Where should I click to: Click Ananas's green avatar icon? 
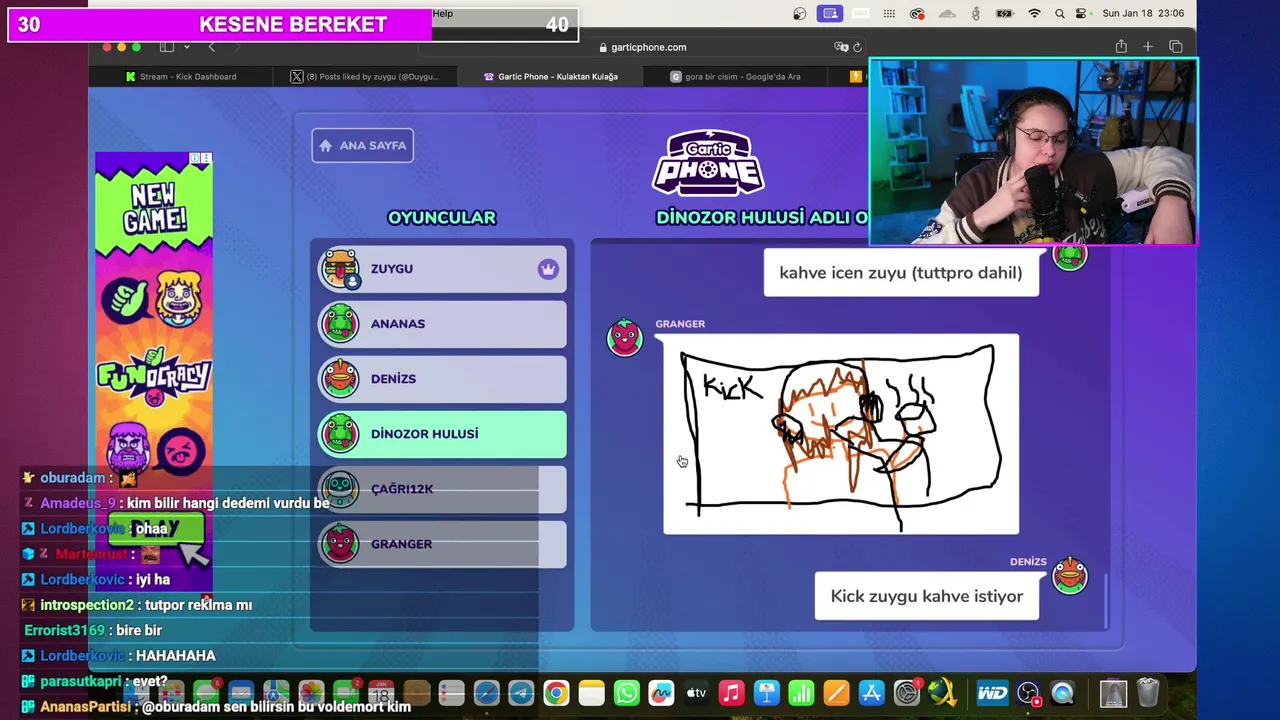pyautogui.click(x=340, y=324)
